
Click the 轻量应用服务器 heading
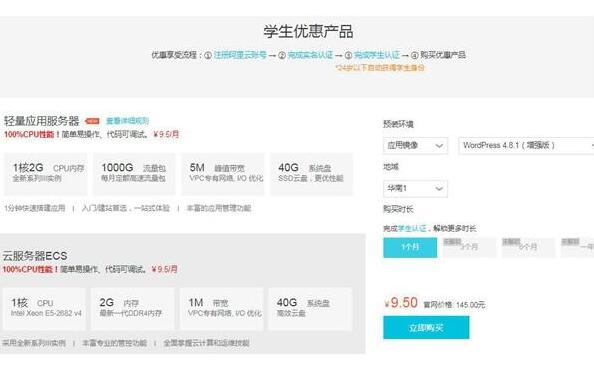pos(42,121)
